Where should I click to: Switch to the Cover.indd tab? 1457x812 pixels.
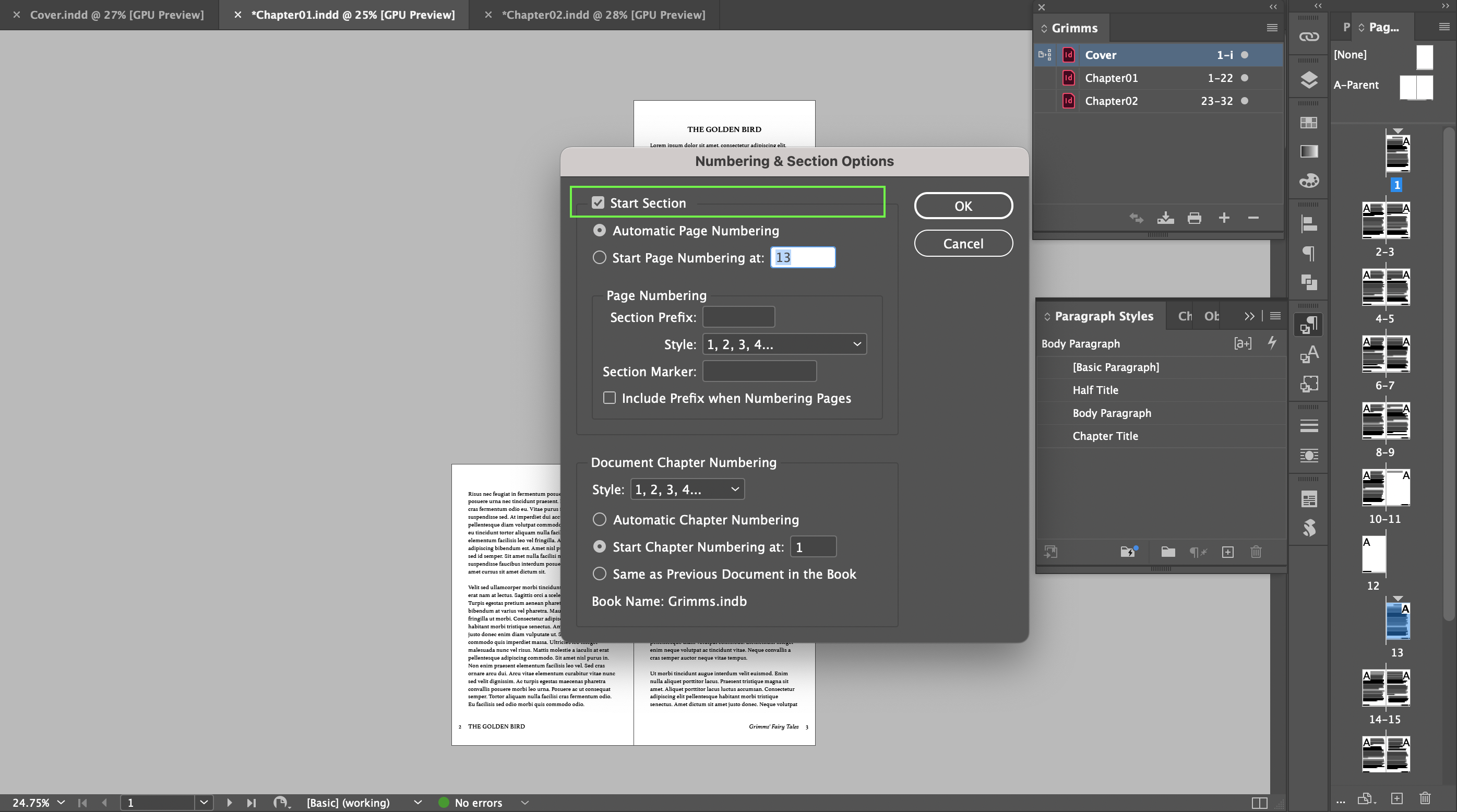(x=117, y=15)
